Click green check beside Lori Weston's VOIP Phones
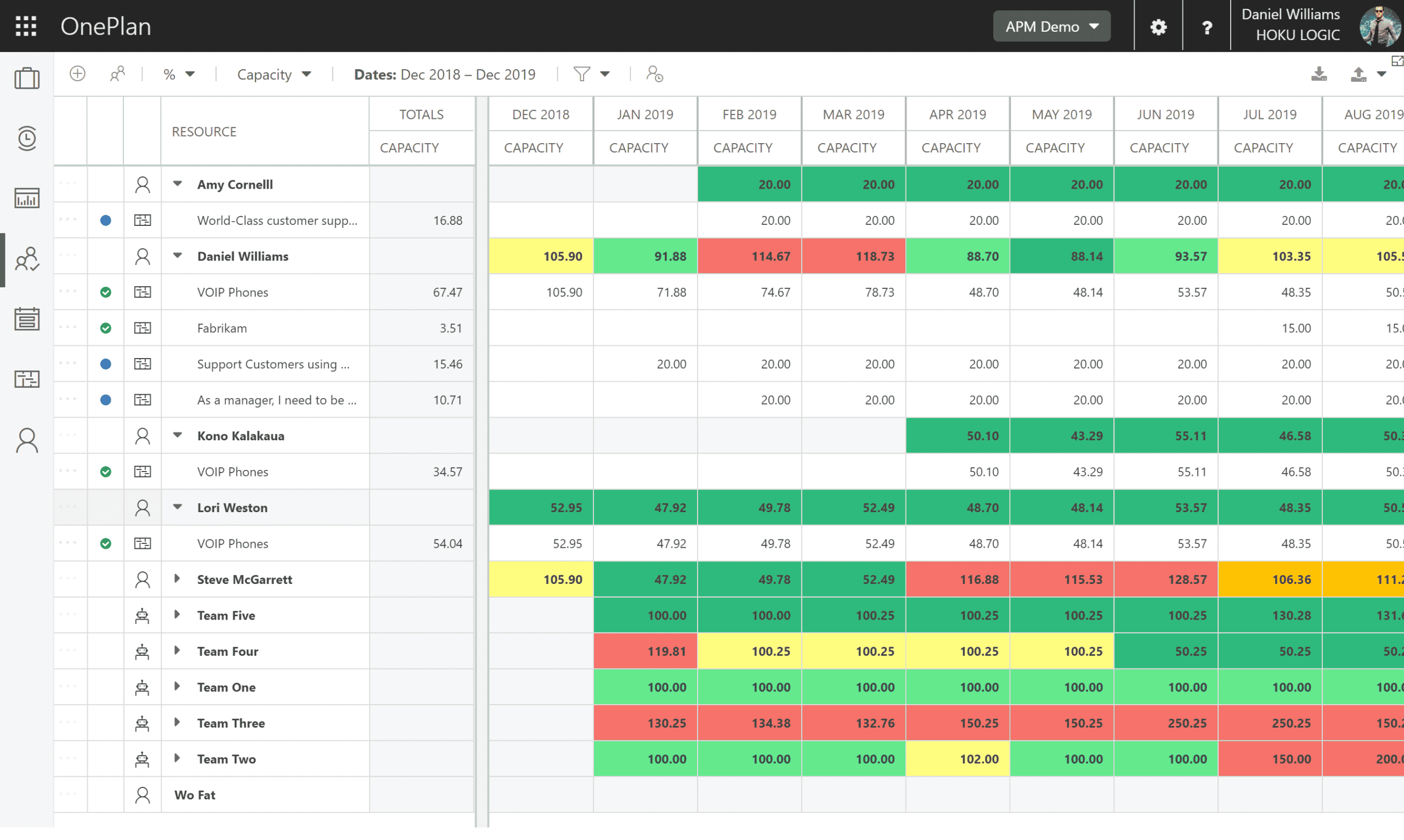Screen dimensions: 1404x840 click(105, 544)
